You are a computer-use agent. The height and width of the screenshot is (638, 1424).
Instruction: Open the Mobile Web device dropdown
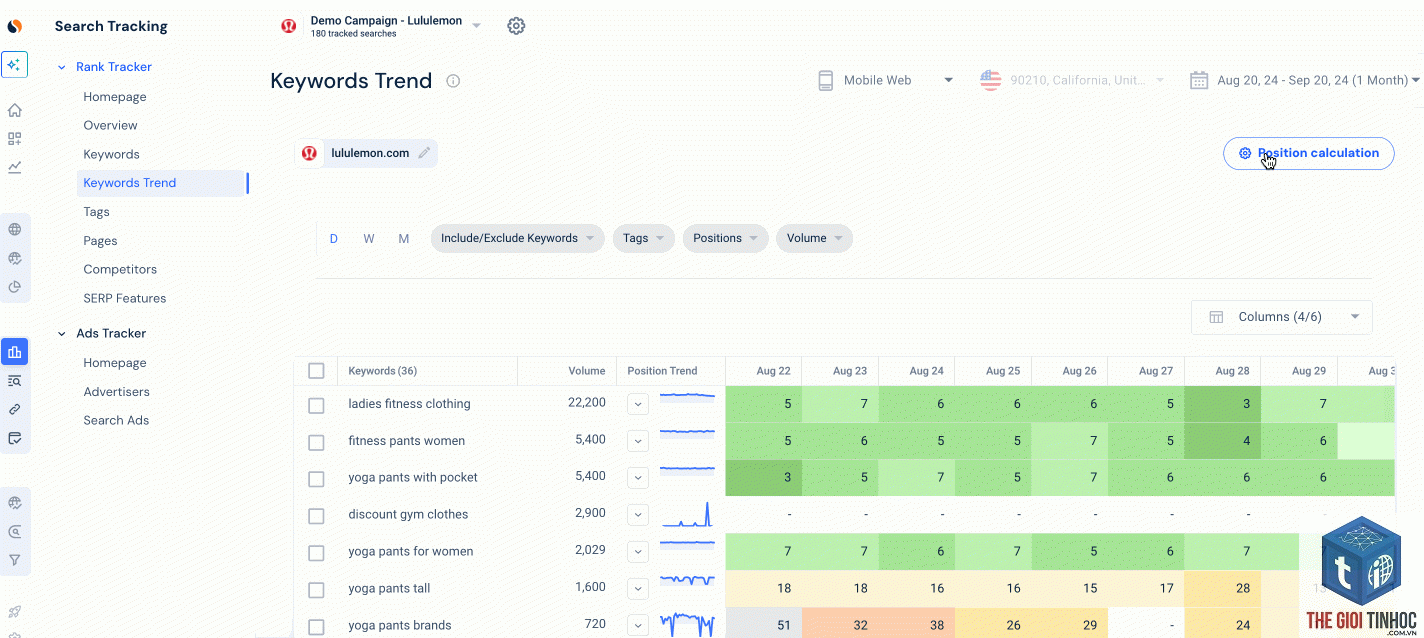click(x=886, y=80)
